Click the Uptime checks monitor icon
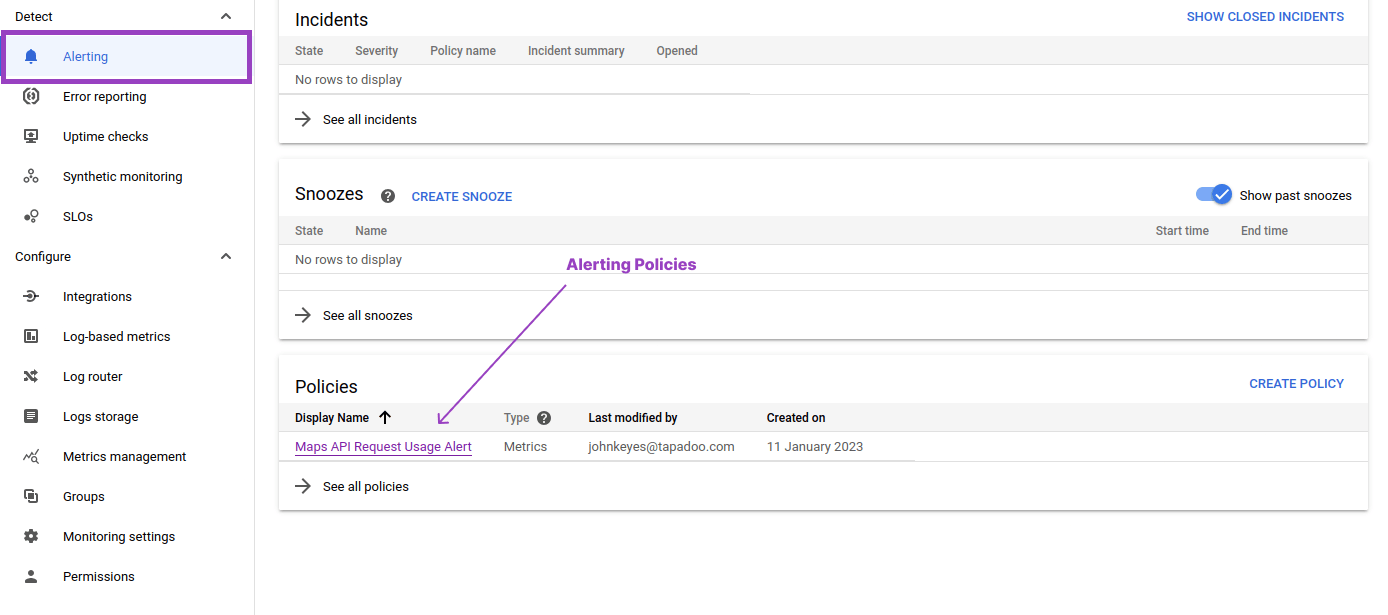The height and width of the screenshot is (615, 1388). pyautogui.click(x=31, y=137)
